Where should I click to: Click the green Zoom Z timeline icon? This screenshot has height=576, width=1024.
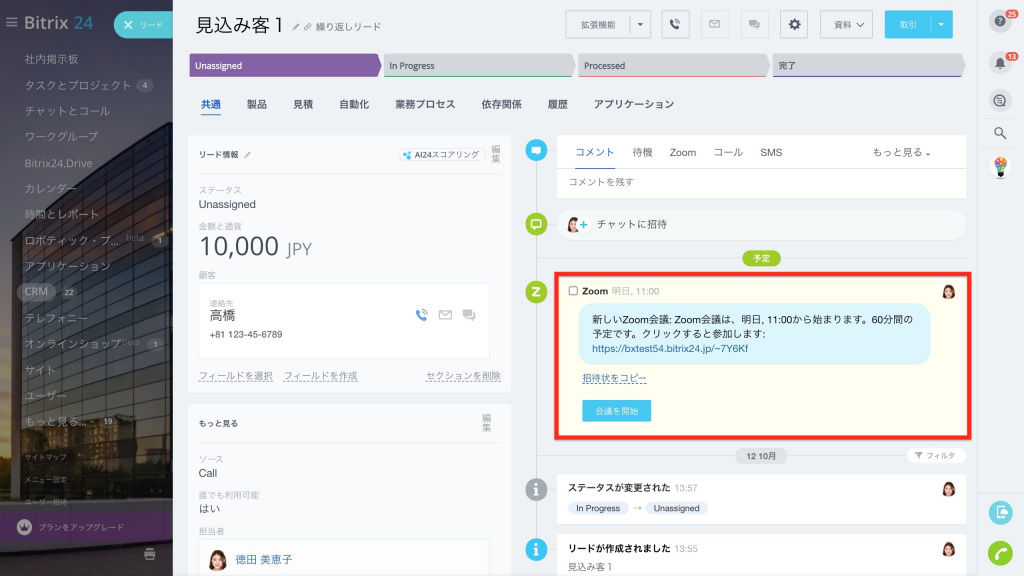[536, 292]
